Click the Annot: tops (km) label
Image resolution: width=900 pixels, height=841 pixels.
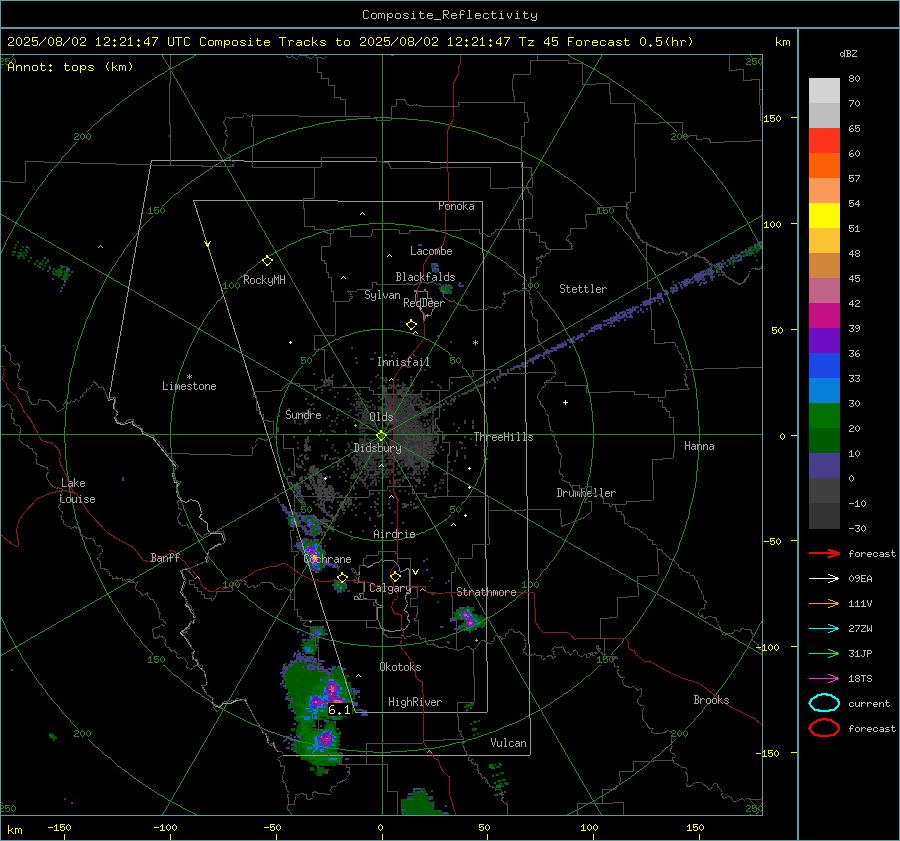(x=70, y=67)
